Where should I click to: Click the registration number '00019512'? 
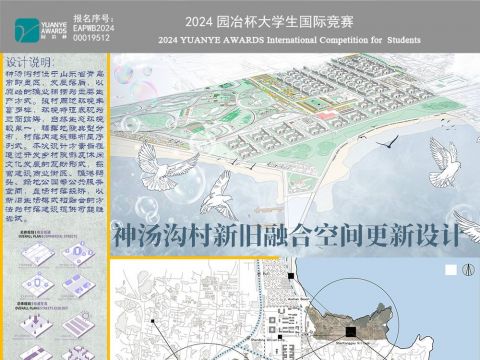tap(91, 38)
